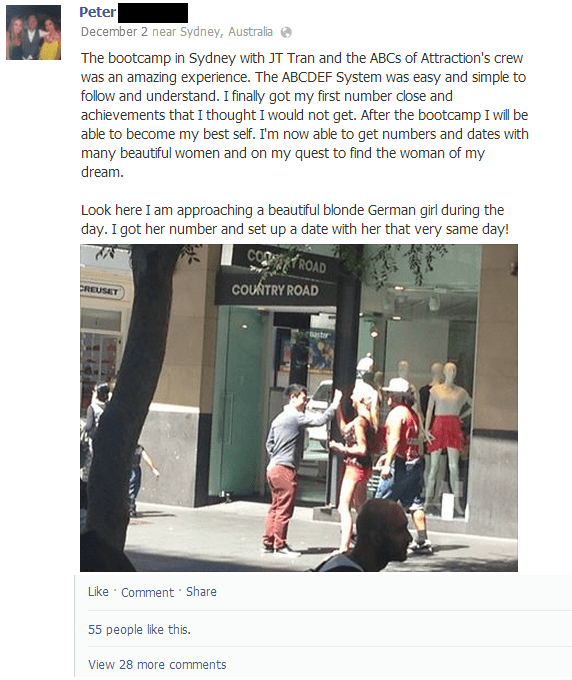Click the bootcamp post text paragraph

304,115
